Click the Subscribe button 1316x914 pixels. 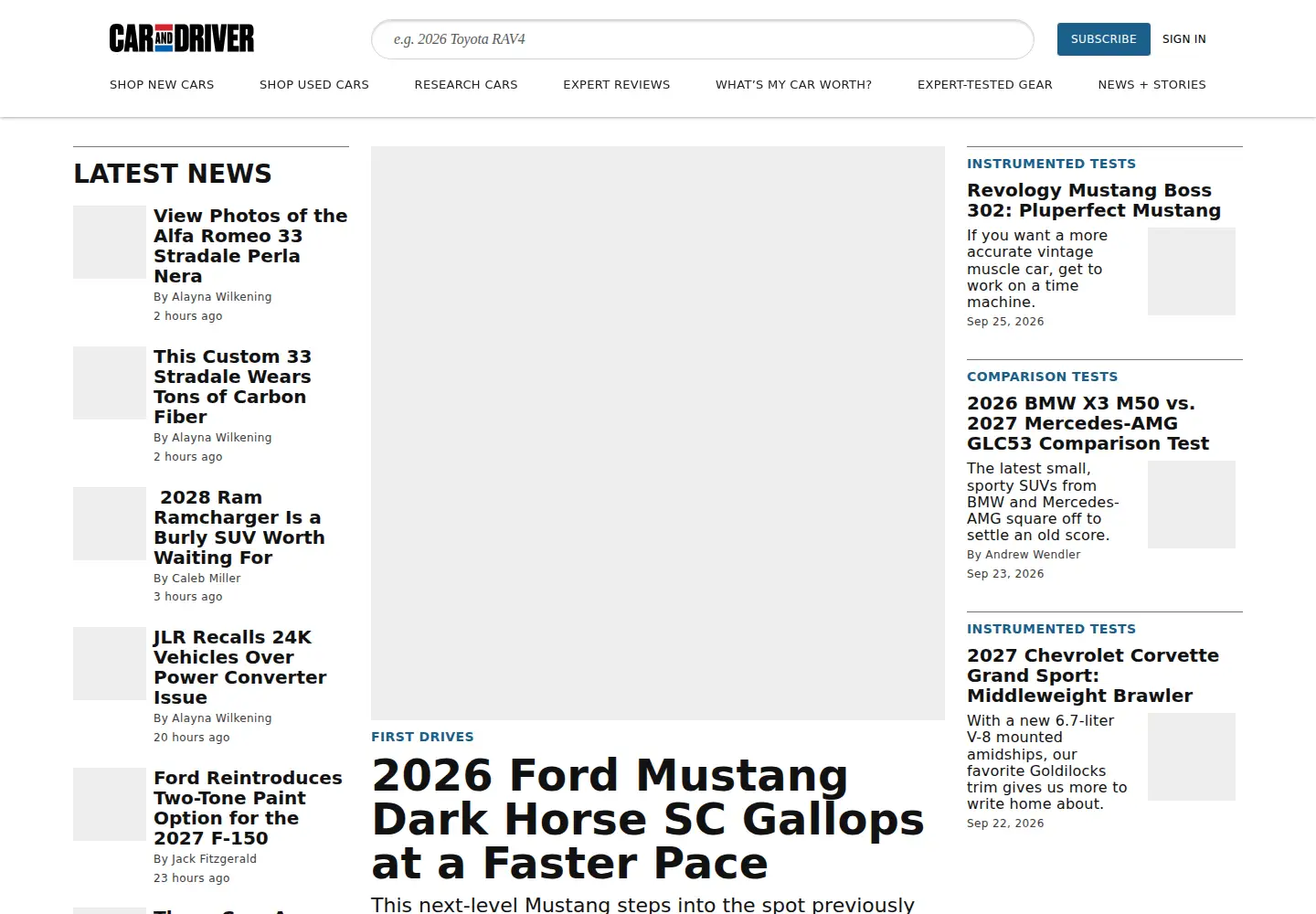click(x=1103, y=39)
